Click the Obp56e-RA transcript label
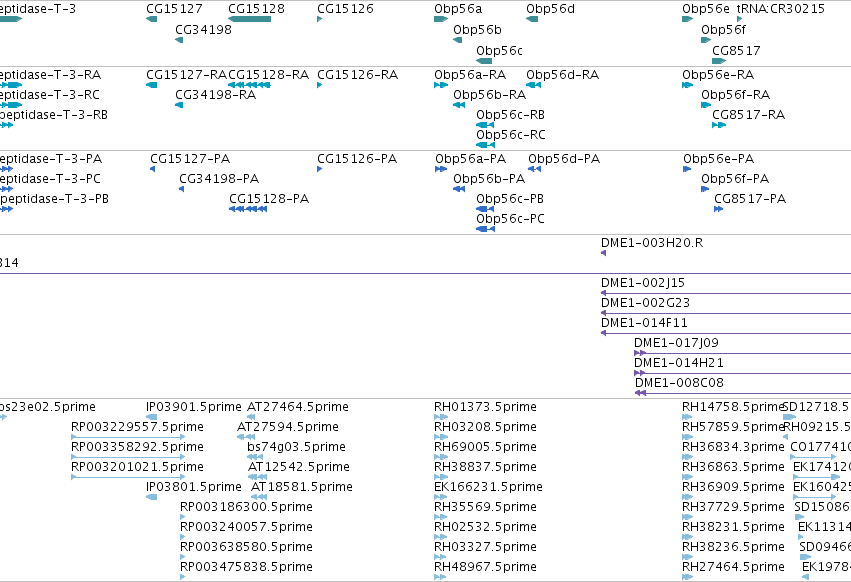This screenshot has width=851, height=582. 718,75
